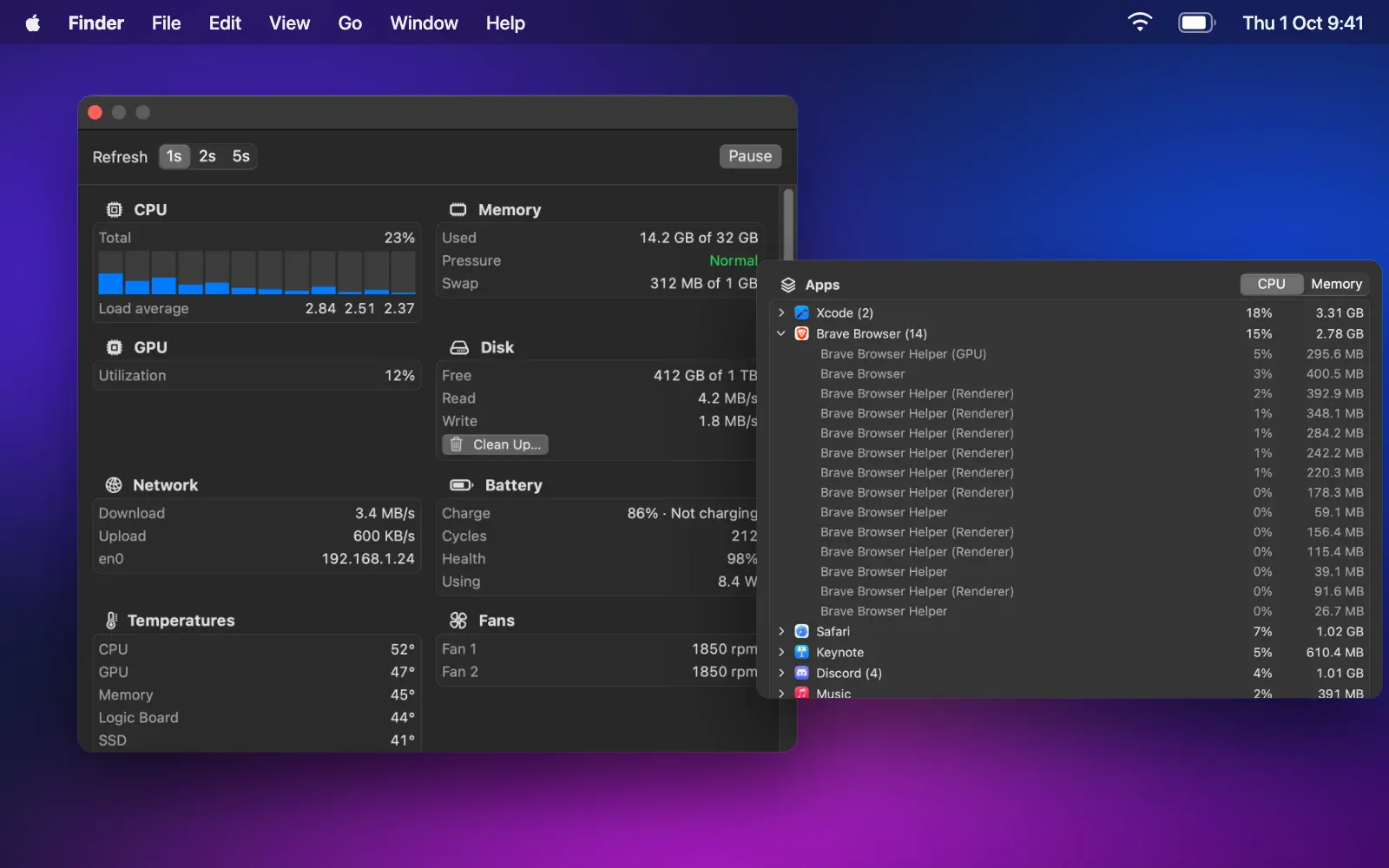Open the Edit menu
This screenshot has width=1389, height=868.
(225, 23)
